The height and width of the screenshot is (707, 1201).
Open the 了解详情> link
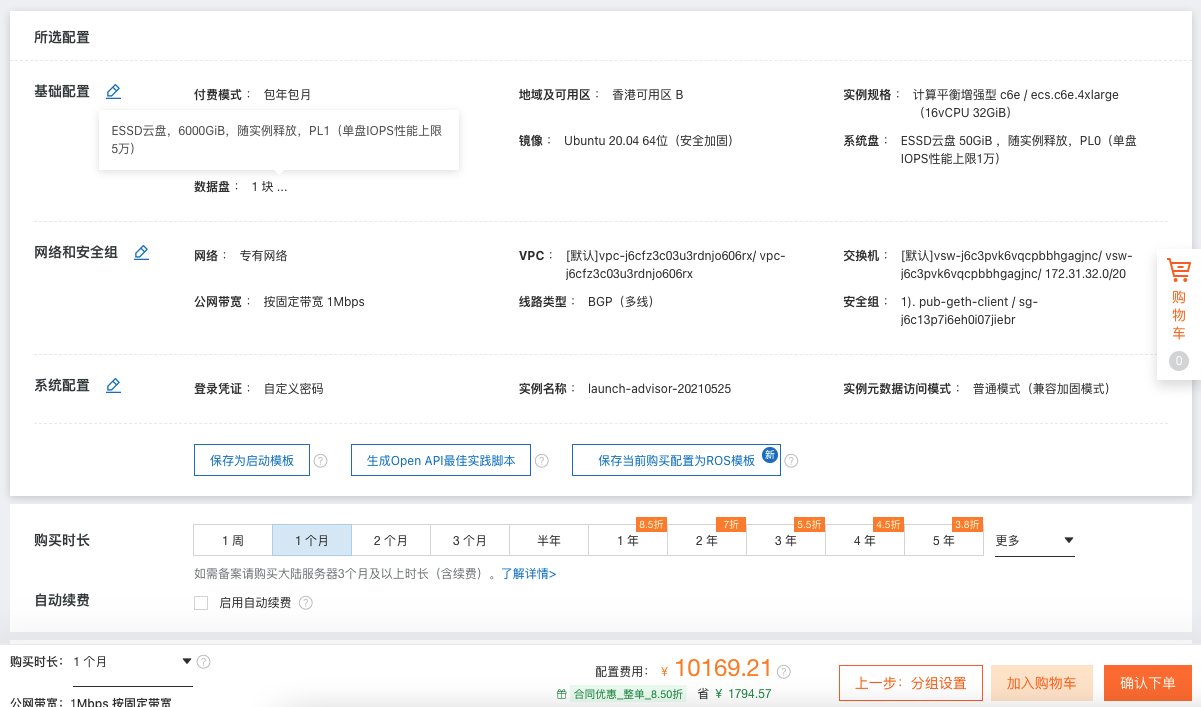529,574
